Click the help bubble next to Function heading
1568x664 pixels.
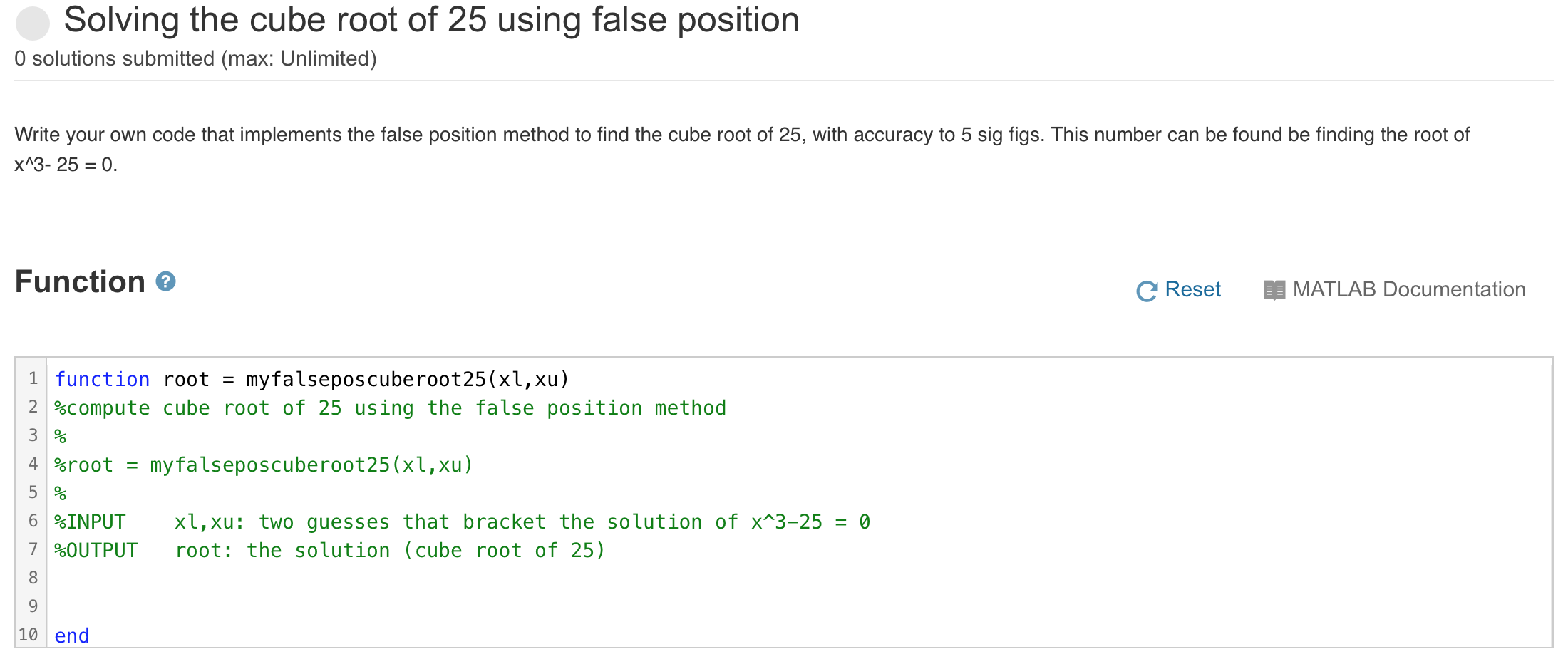(165, 283)
